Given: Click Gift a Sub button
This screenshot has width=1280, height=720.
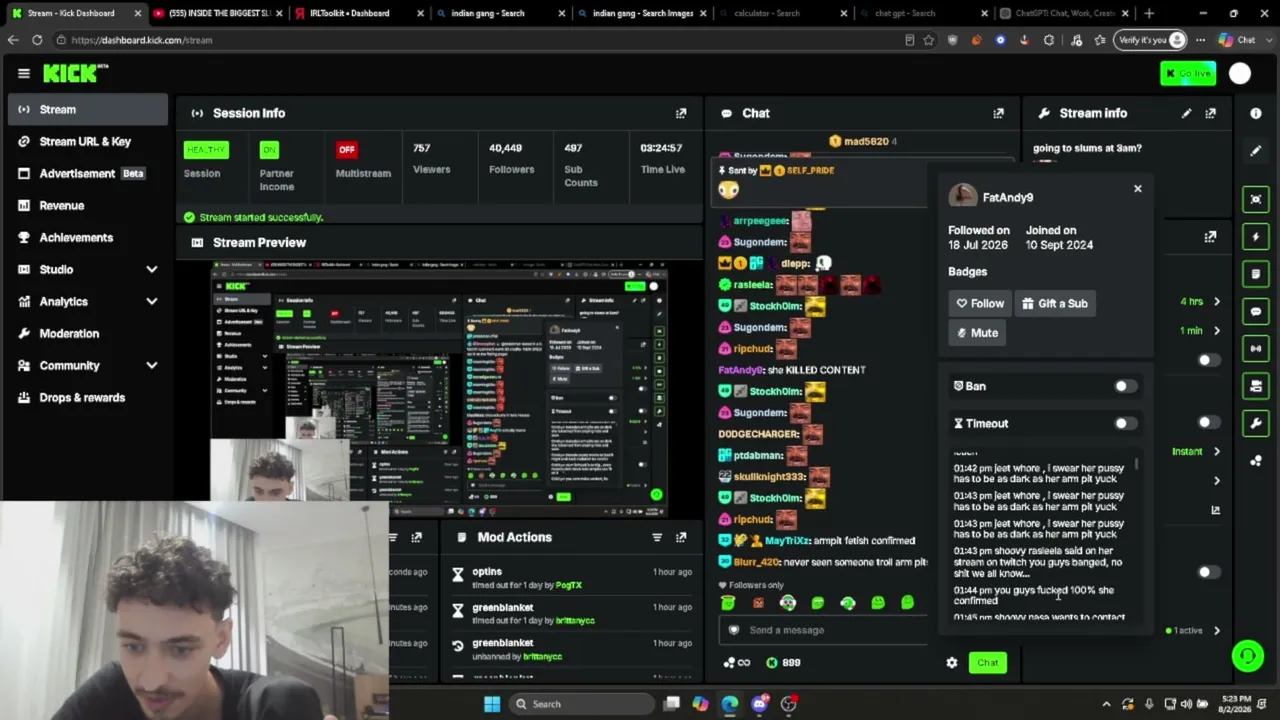Looking at the screenshot, I should [1054, 303].
